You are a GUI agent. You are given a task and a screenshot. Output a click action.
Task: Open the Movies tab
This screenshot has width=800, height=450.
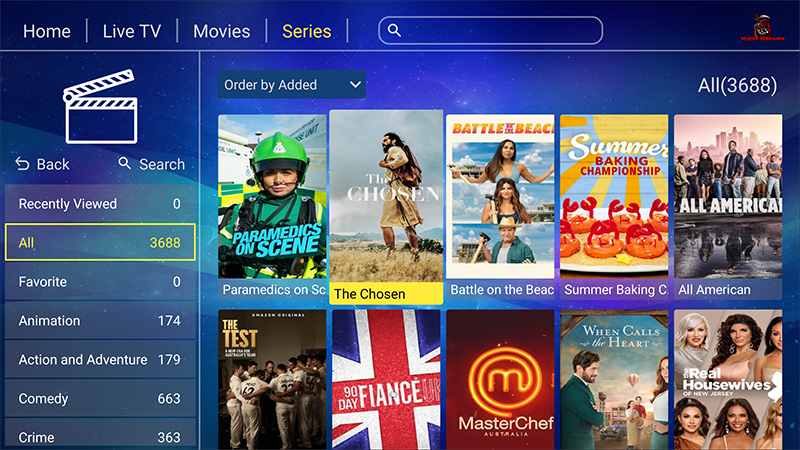click(221, 31)
